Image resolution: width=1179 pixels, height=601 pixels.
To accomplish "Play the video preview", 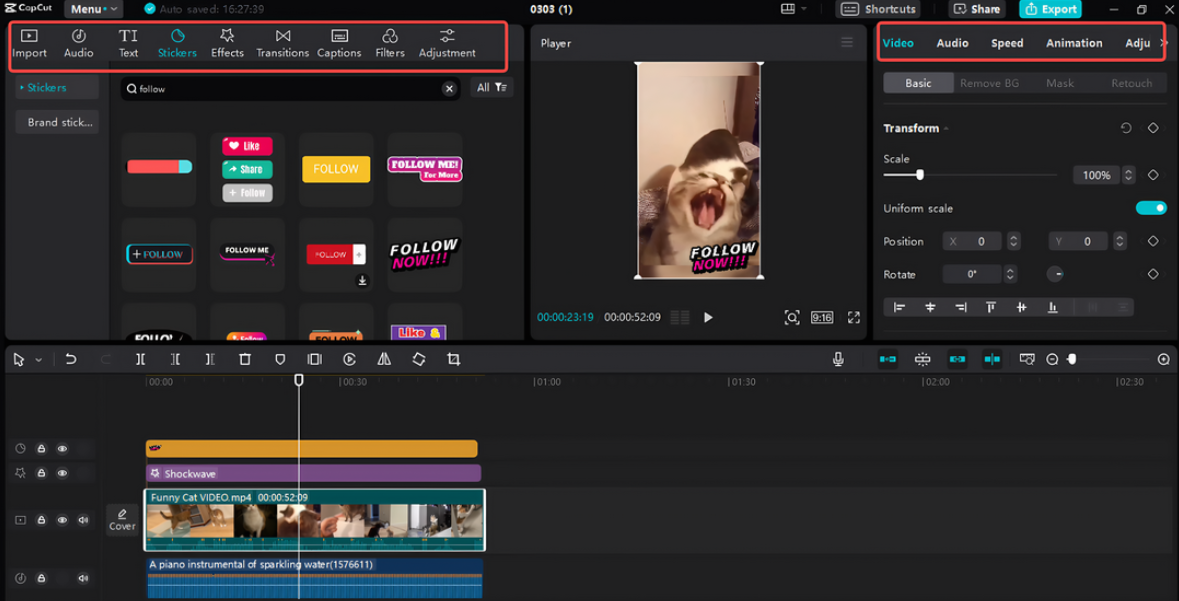I will (x=708, y=317).
